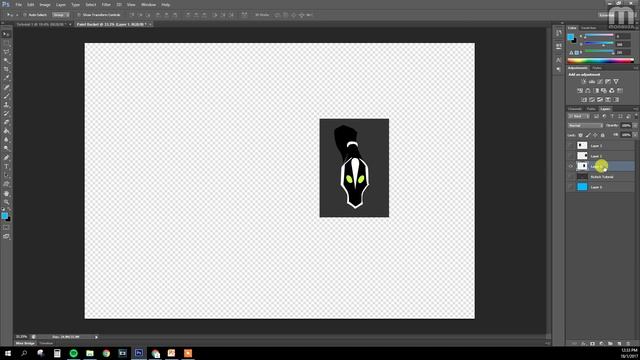The image size is (640, 360).
Task: Click the color spectrum ramp
Action: [x=600, y=61]
